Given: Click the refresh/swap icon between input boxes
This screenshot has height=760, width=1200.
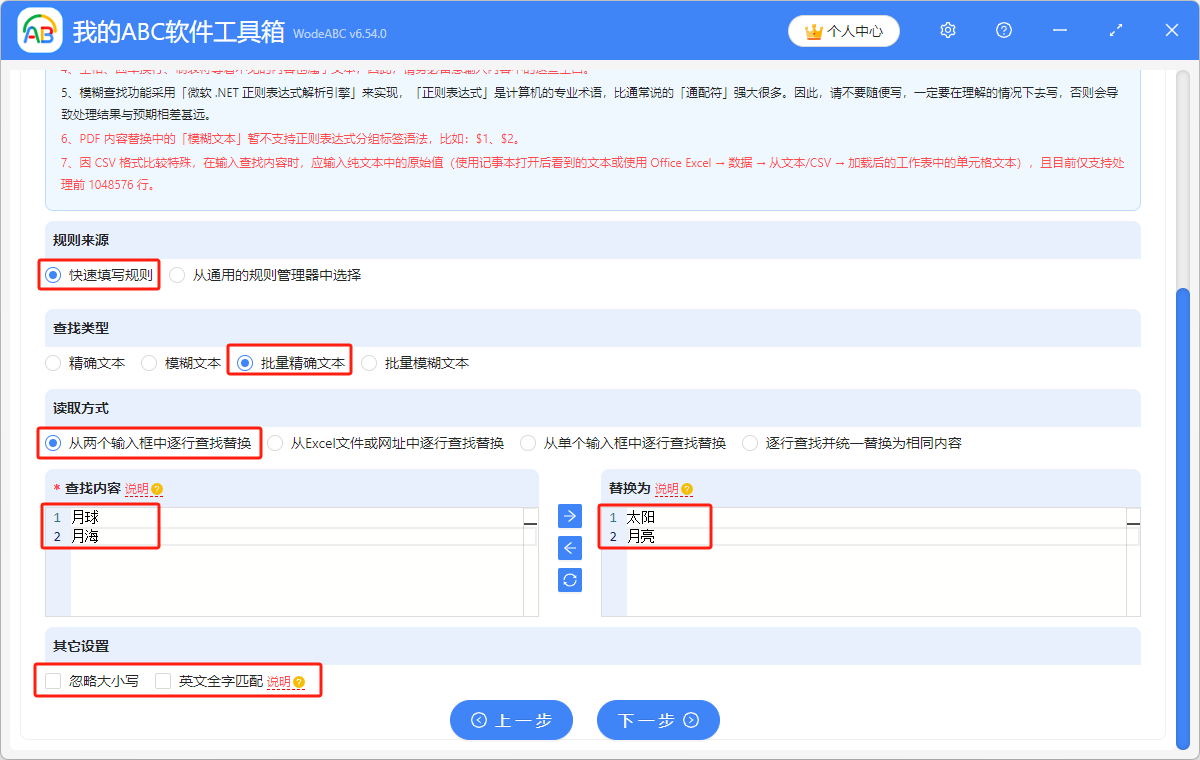Looking at the screenshot, I should tap(569, 579).
